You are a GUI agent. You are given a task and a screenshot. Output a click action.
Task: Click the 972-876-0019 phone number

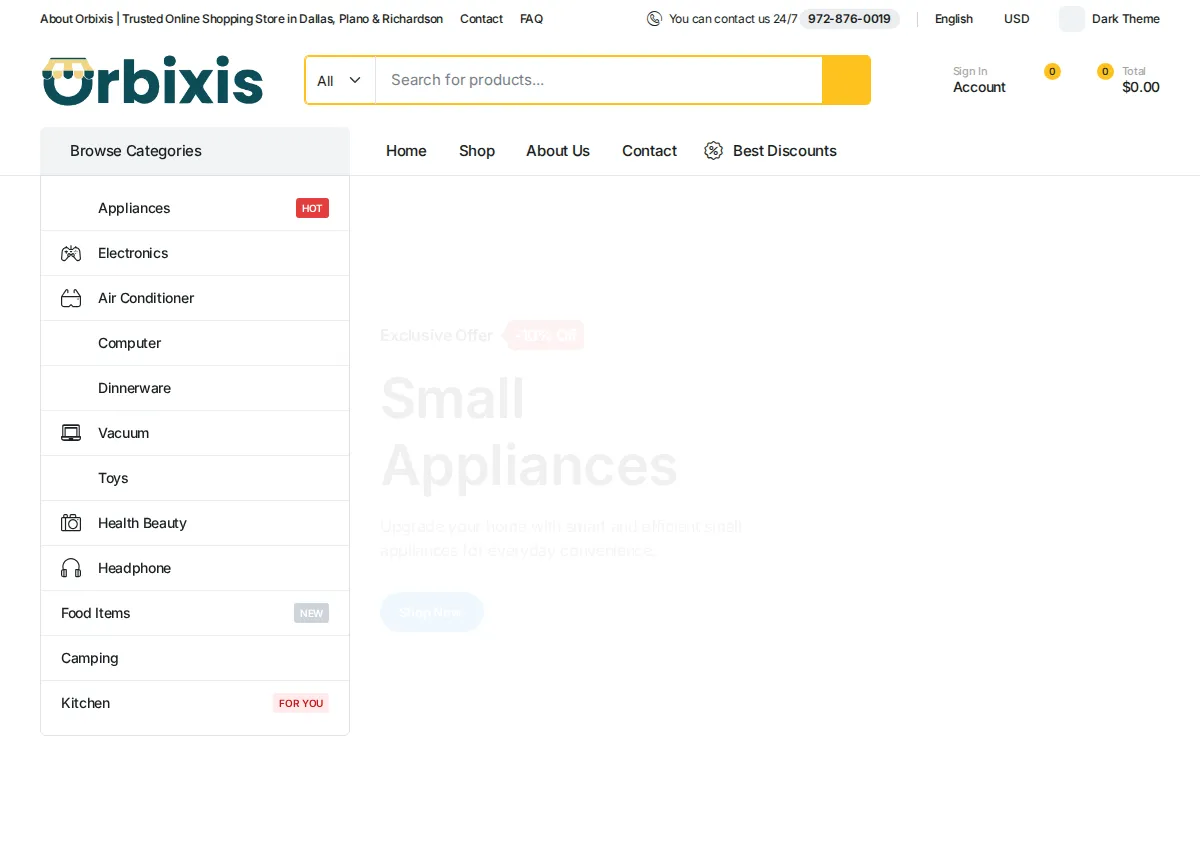(849, 19)
